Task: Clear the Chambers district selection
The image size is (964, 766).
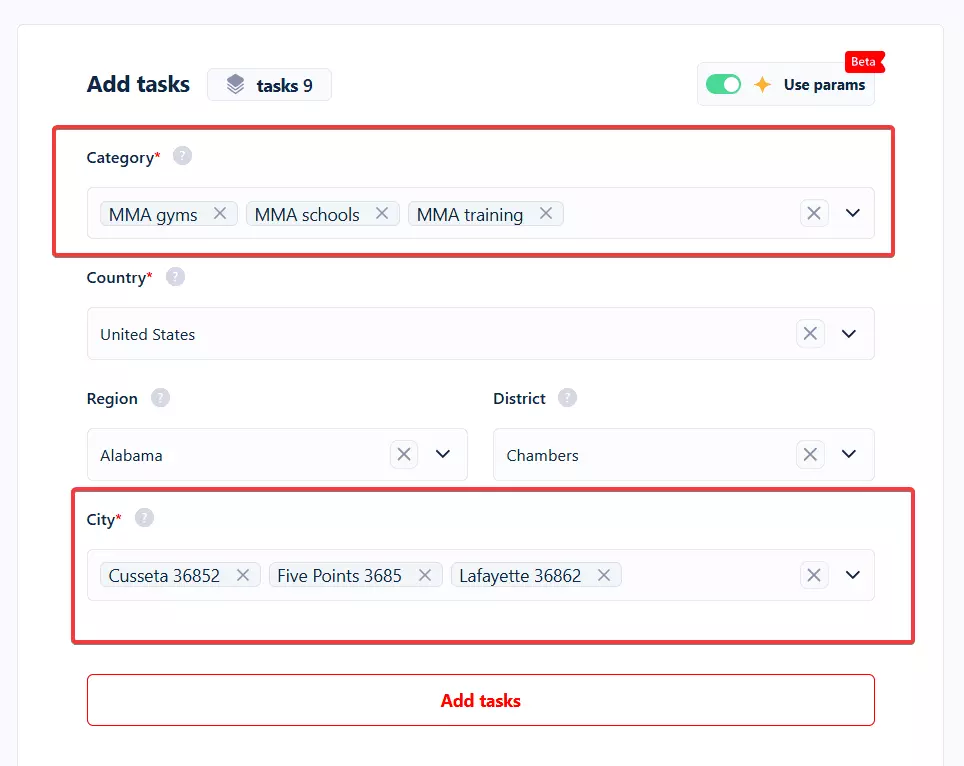Action: click(810, 454)
